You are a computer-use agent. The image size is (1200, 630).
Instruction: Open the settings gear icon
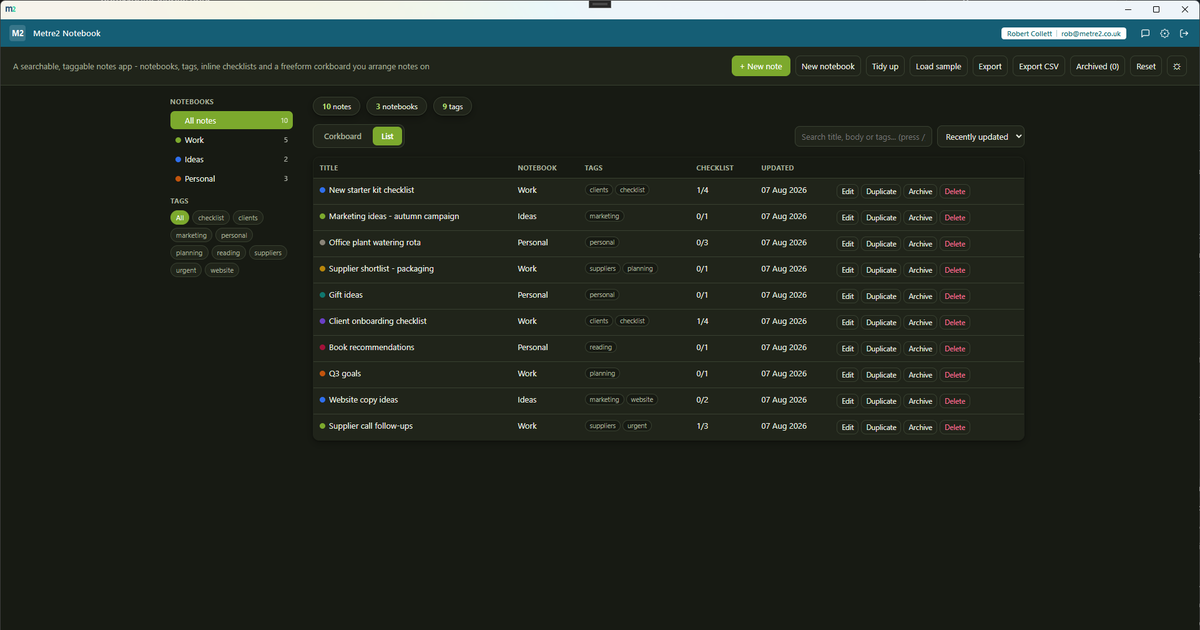(x=1165, y=33)
